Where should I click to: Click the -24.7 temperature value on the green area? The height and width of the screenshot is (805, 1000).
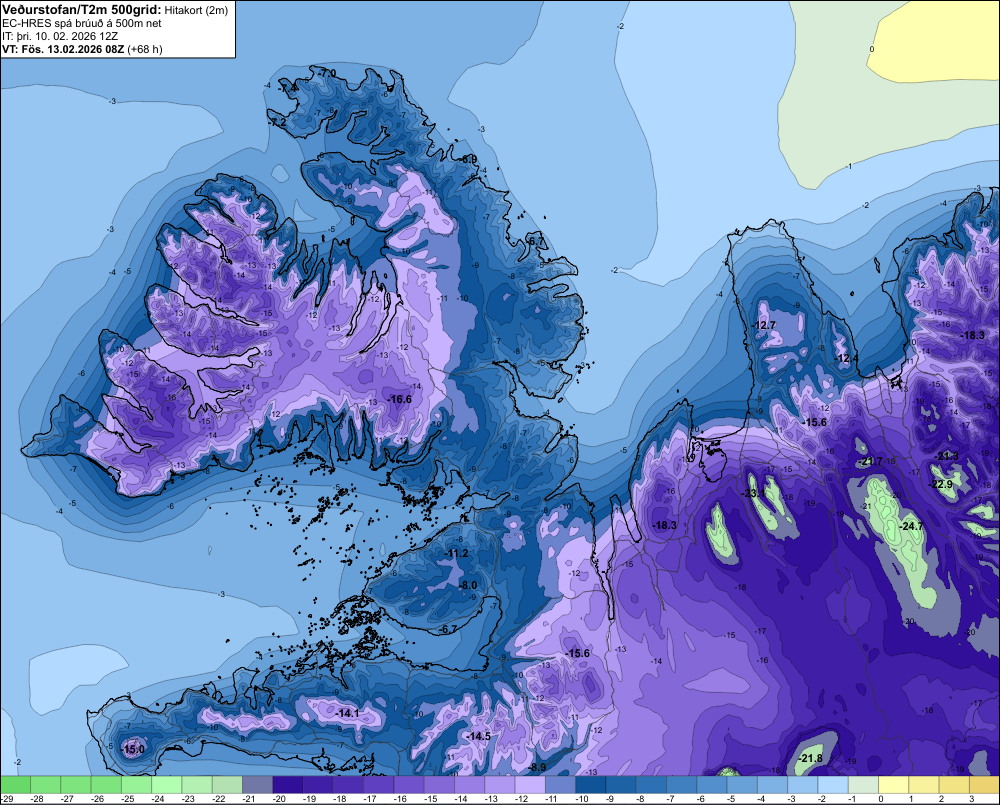(910, 526)
